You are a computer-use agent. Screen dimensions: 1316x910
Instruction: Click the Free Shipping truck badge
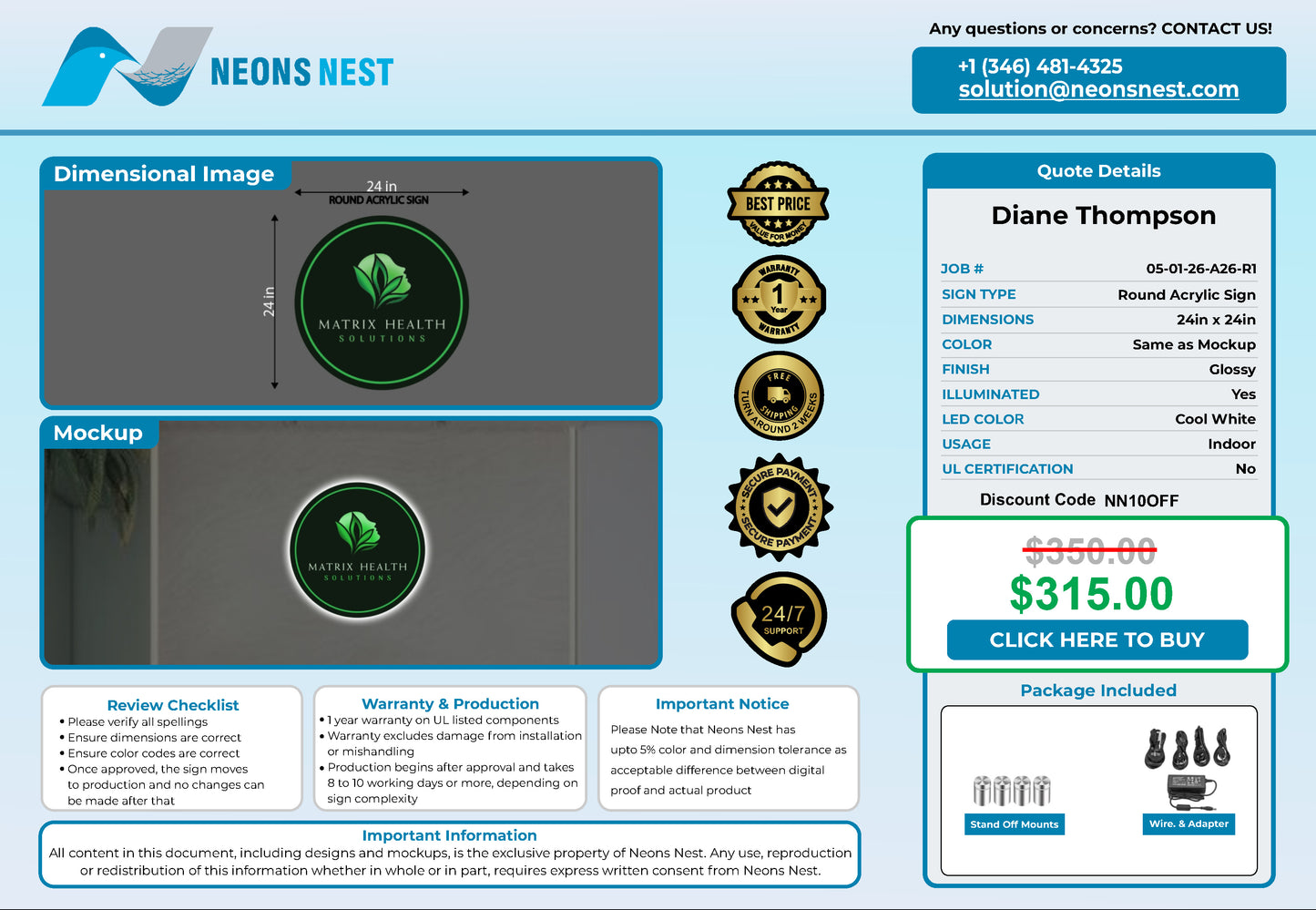coord(779,396)
